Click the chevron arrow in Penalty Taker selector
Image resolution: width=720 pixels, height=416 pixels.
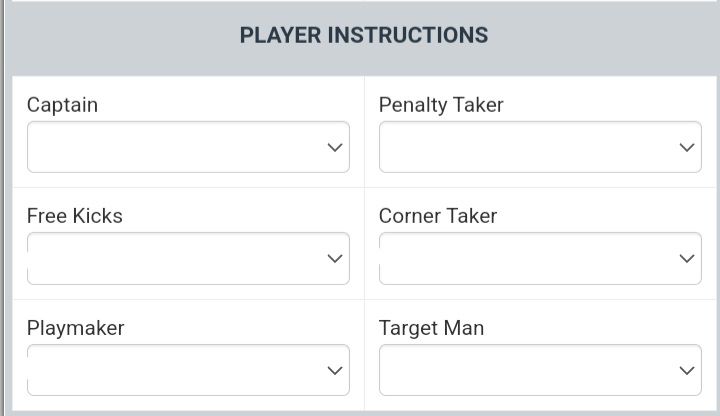(x=687, y=148)
